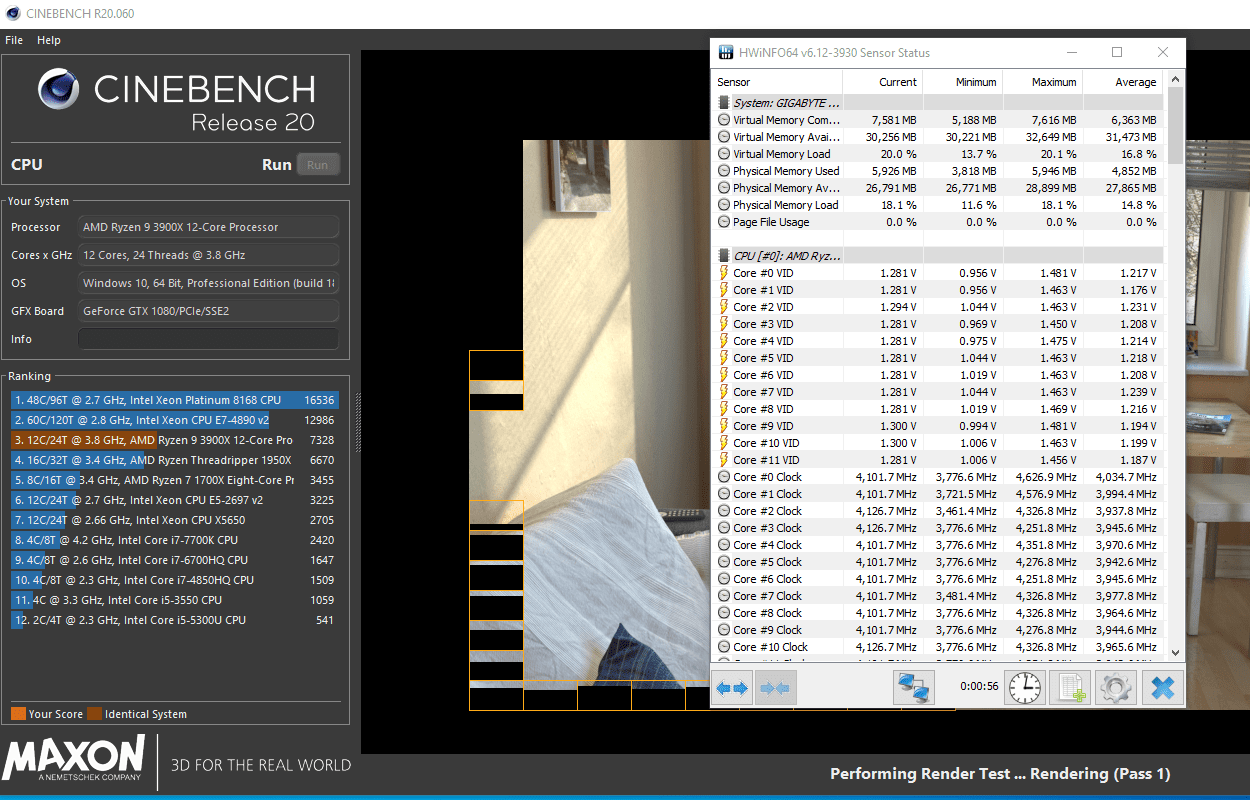Click the Your Score legend swatch

pyautogui.click(x=18, y=714)
